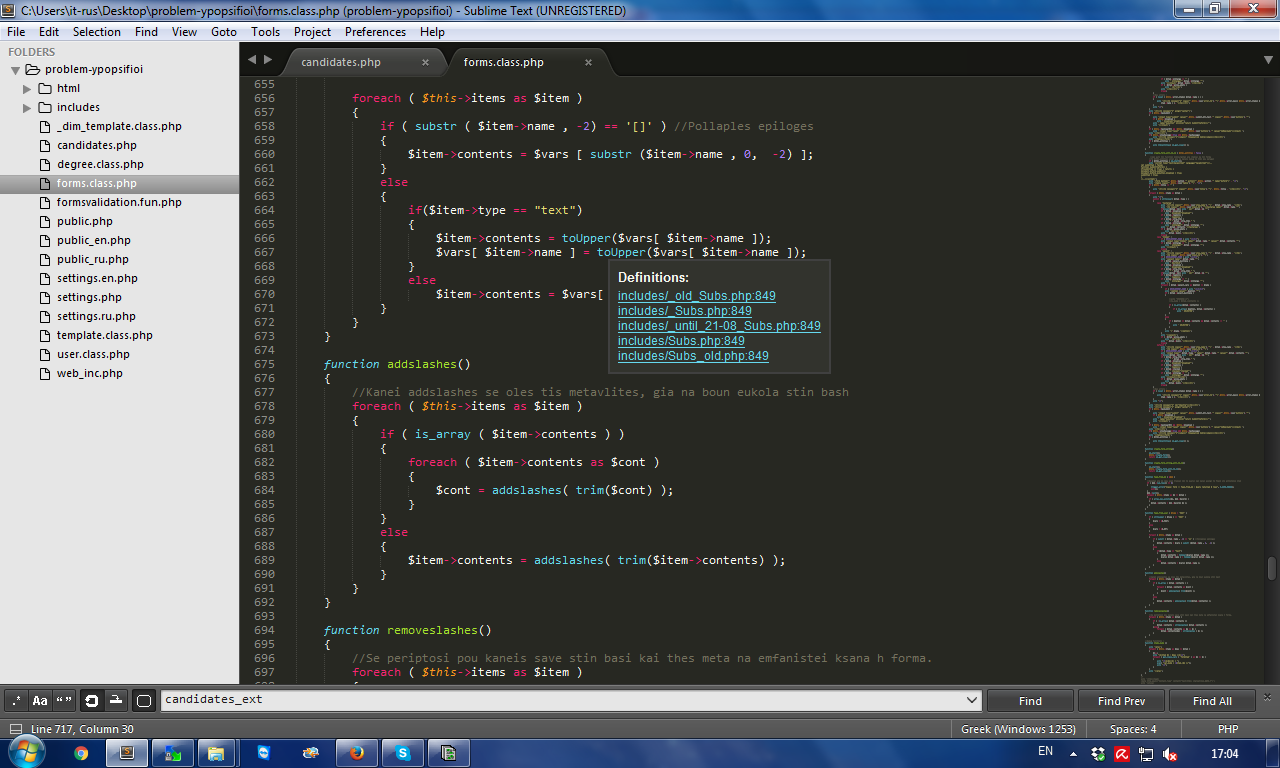Viewport: 1280px width, 768px height.
Task: Click the status bar side panel icon
Action: tap(16, 729)
